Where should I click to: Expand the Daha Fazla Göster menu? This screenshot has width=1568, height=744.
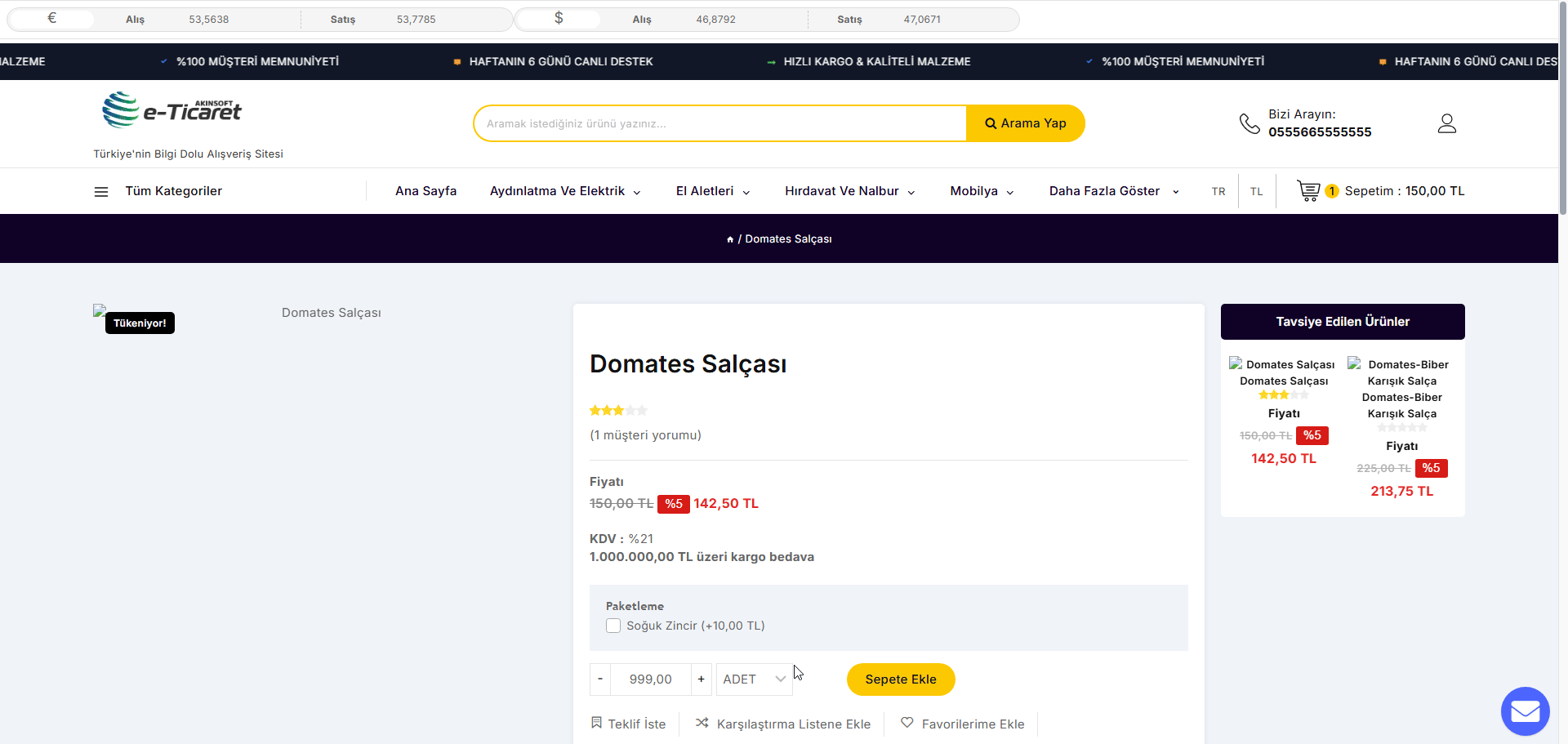pyautogui.click(x=1114, y=191)
